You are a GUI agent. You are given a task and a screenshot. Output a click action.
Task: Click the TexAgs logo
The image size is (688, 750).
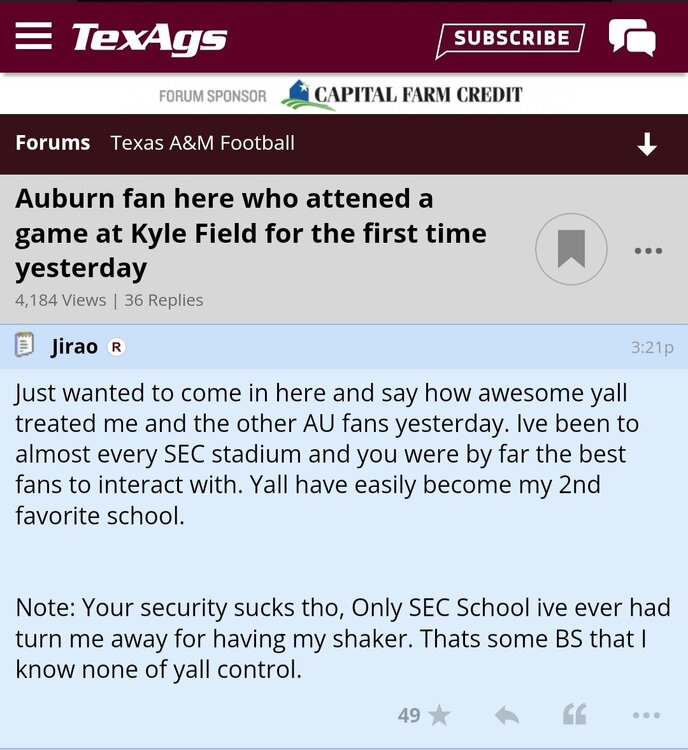(149, 39)
